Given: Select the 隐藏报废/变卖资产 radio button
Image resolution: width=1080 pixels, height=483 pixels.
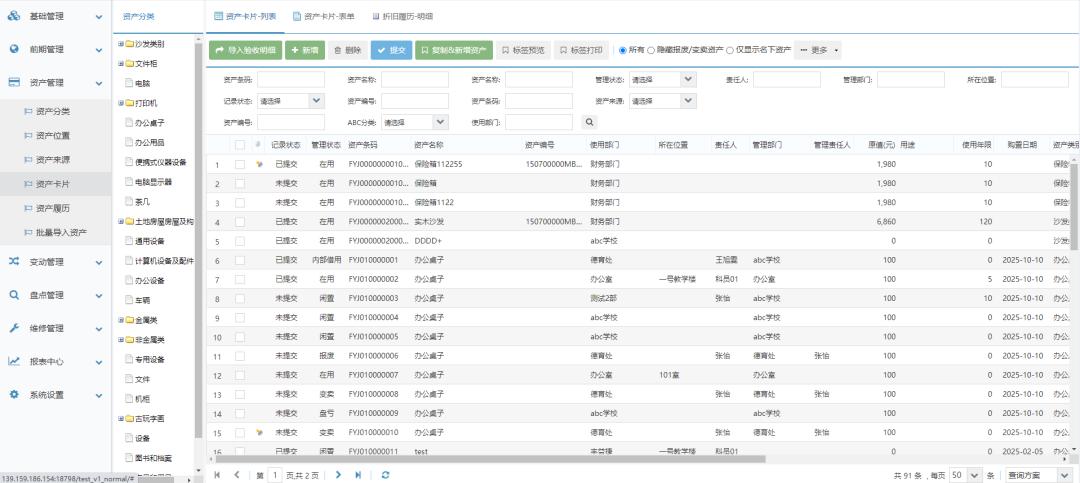Looking at the screenshot, I should (652, 50).
